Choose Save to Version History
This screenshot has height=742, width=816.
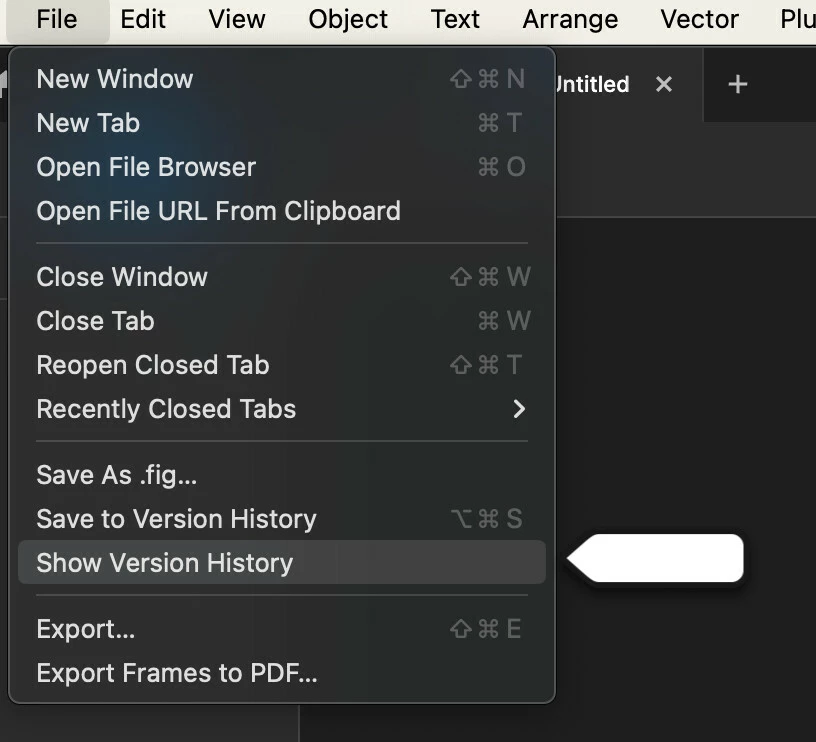[282, 519]
